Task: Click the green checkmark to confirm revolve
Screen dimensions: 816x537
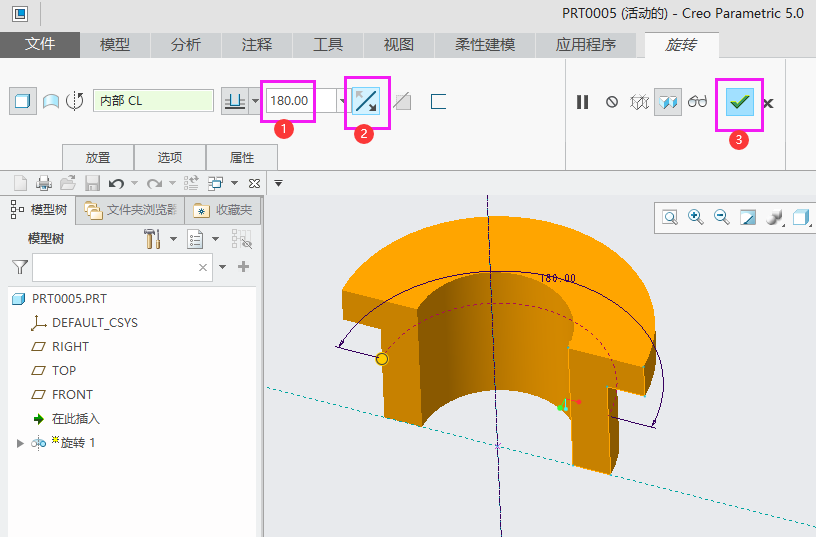Action: (739, 102)
